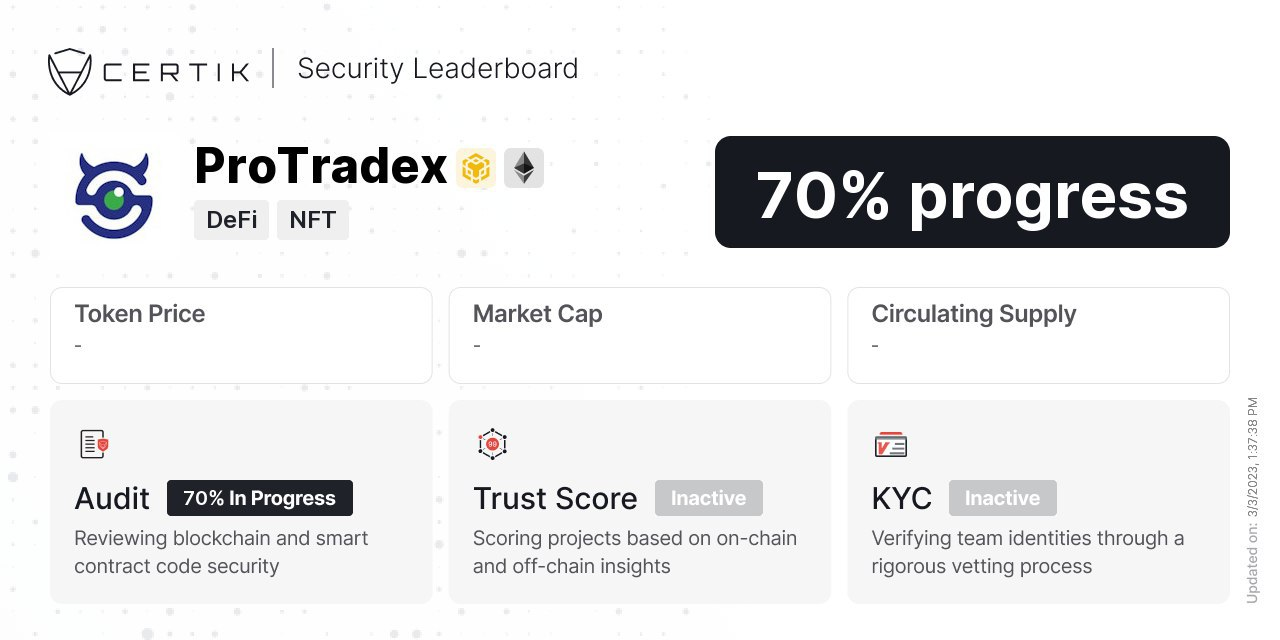Open the Circulating Supply card
Screen dimensions: 1280x640
[1038, 336]
